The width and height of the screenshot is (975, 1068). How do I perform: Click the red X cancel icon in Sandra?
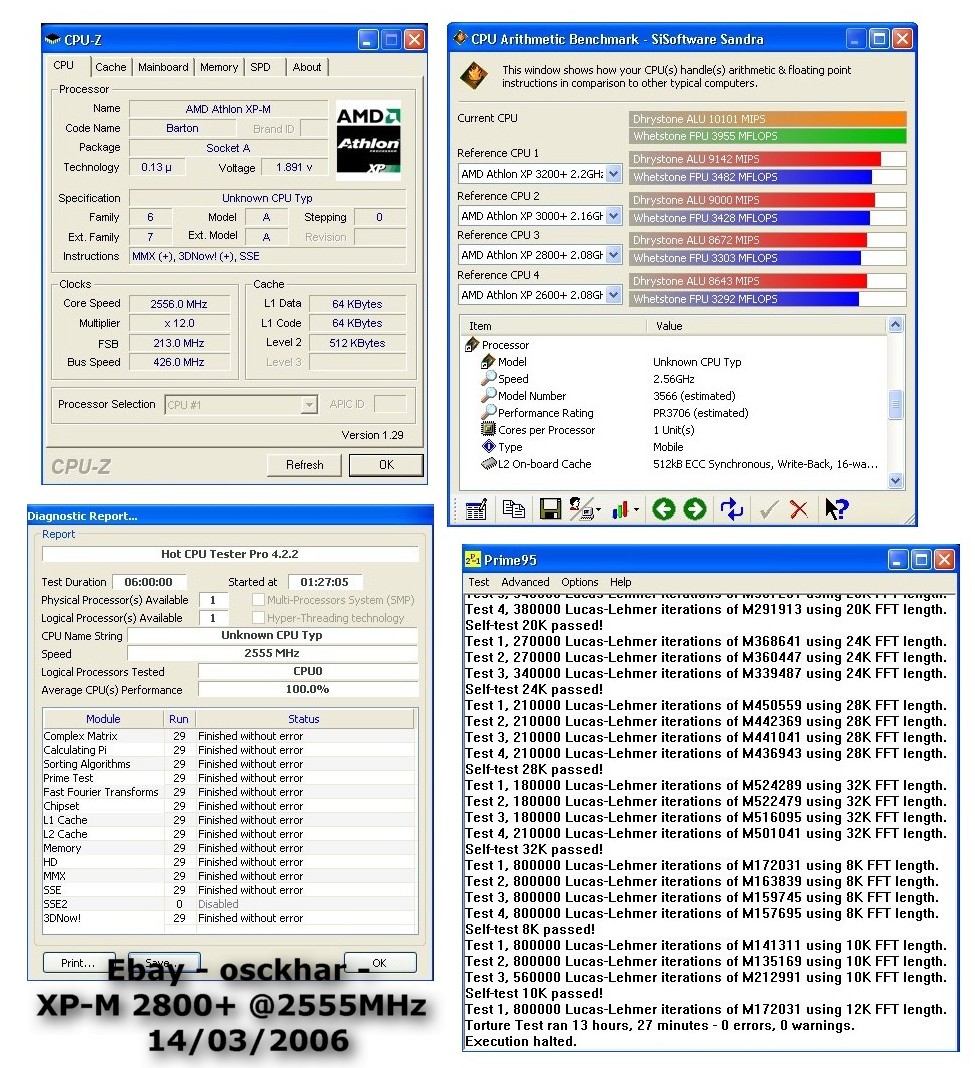(x=799, y=509)
